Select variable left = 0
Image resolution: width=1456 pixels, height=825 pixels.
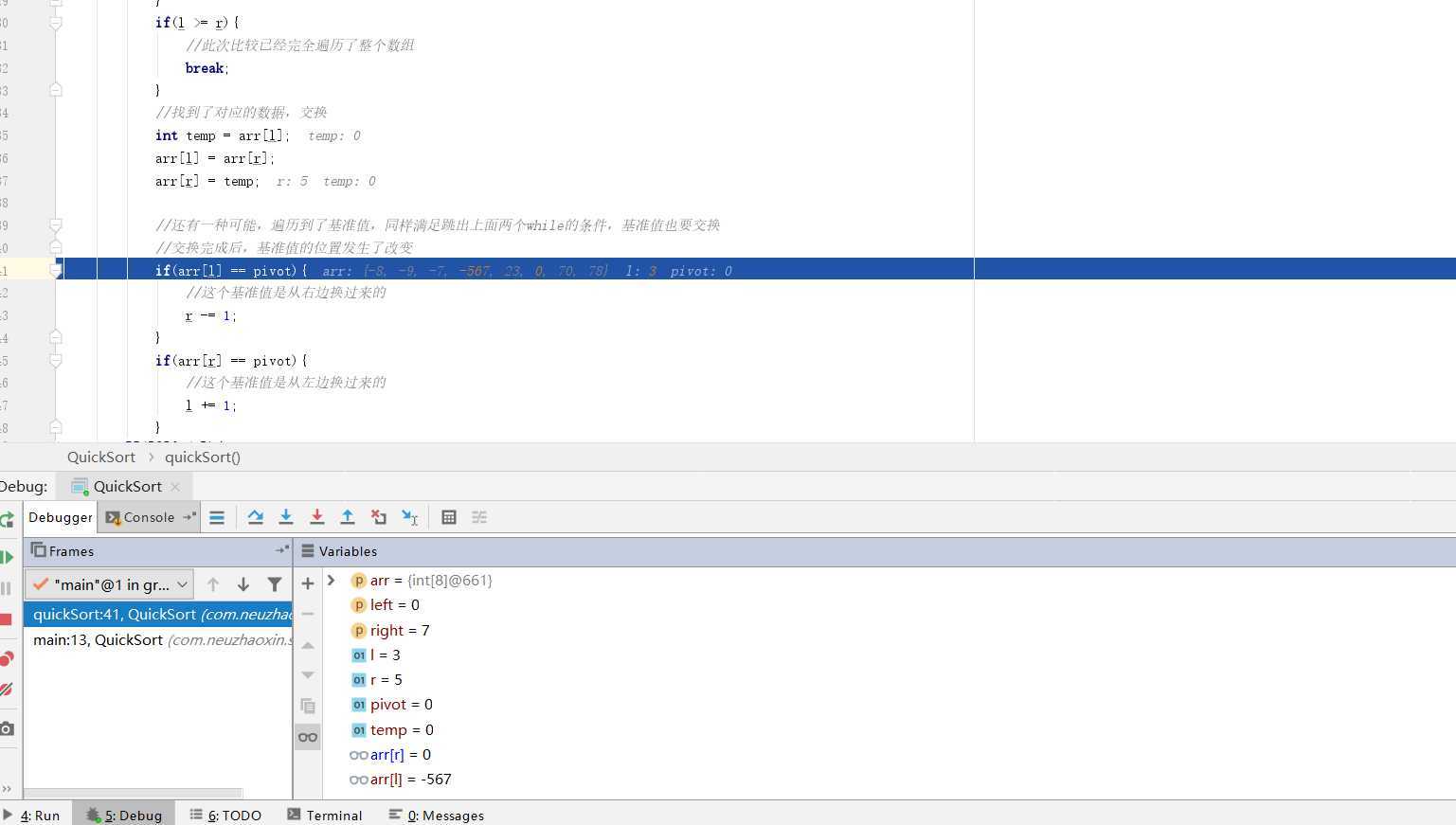(394, 605)
